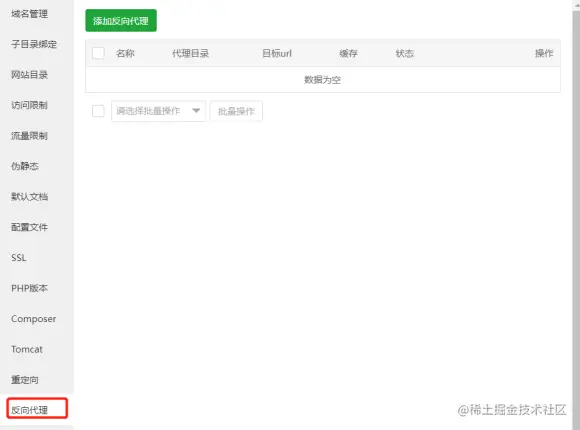Open the 域名管理 sidebar tab
This screenshot has height=430, width=580.
pyautogui.click(x=29, y=14)
